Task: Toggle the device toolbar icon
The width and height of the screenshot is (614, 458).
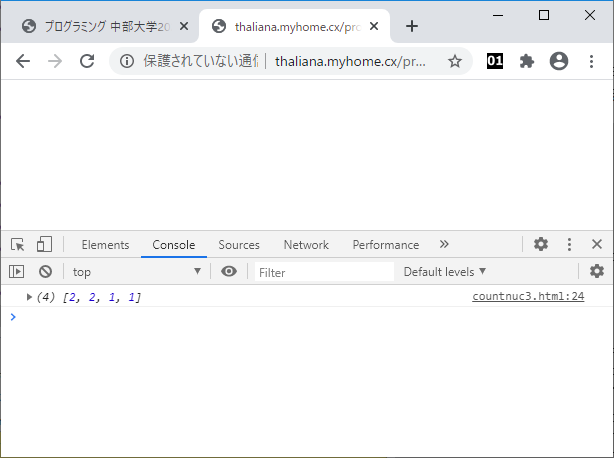Action: point(44,245)
